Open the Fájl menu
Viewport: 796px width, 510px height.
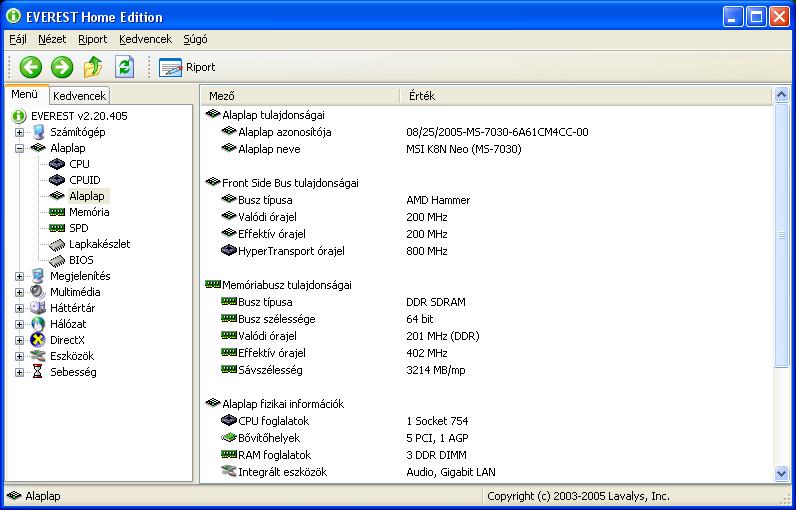pos(18,39)
